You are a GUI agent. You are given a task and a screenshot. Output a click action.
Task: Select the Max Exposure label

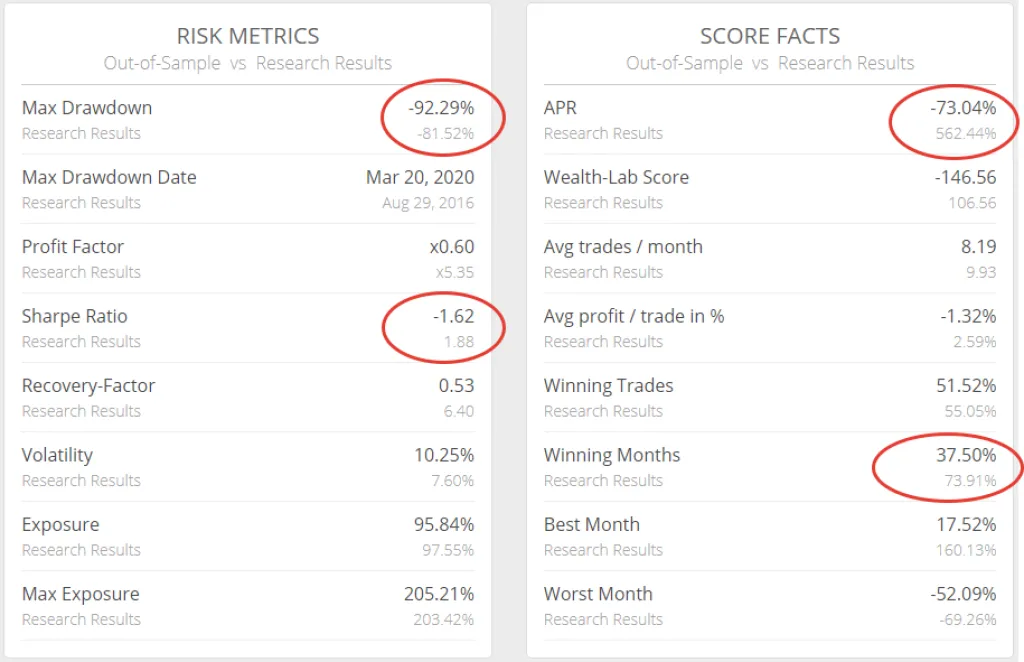coord(80,594)
